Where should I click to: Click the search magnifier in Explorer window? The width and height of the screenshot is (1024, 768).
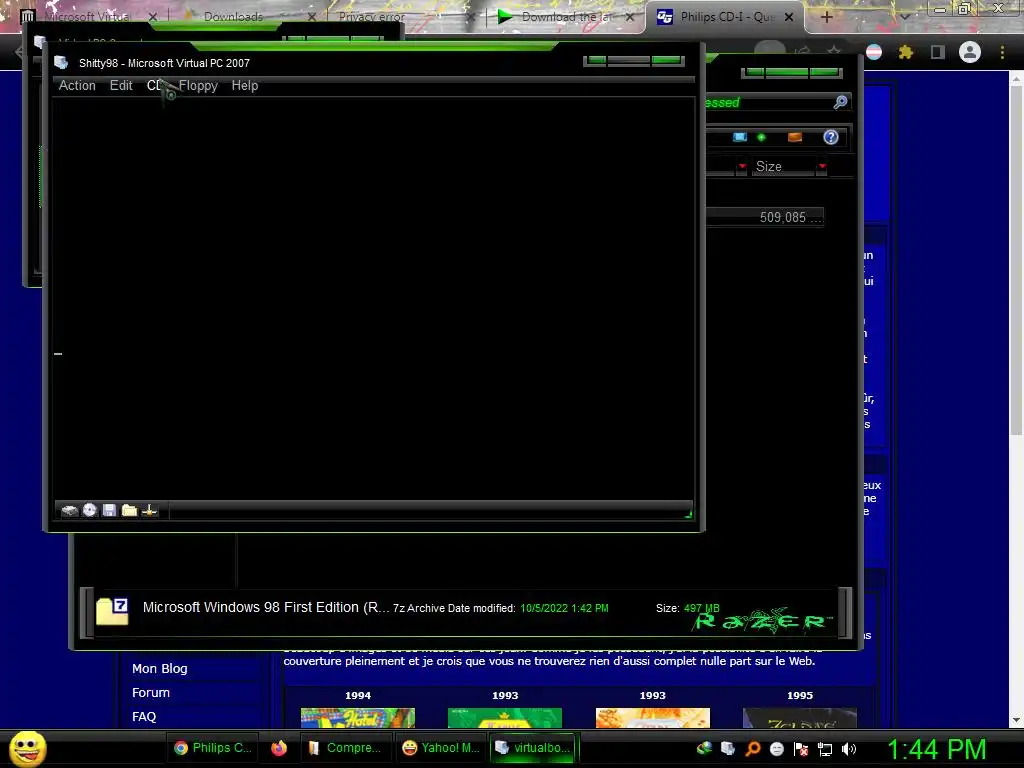point(840,102)
